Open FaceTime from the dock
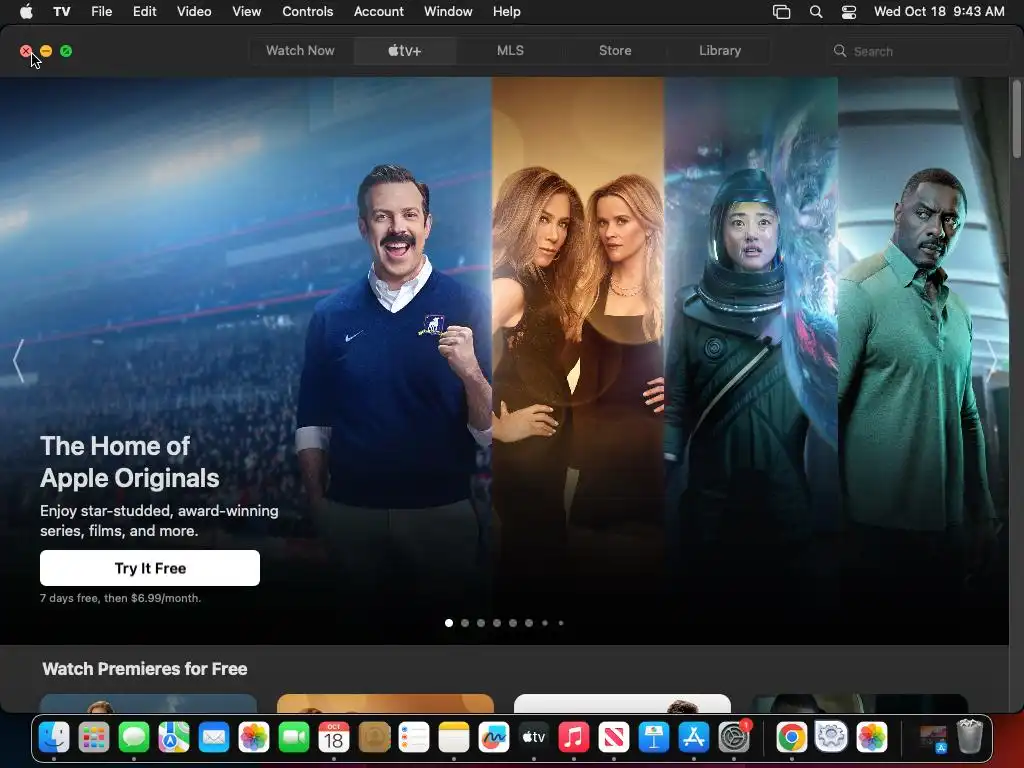This screenshot has height=768, width=1024. coord(294,737)
